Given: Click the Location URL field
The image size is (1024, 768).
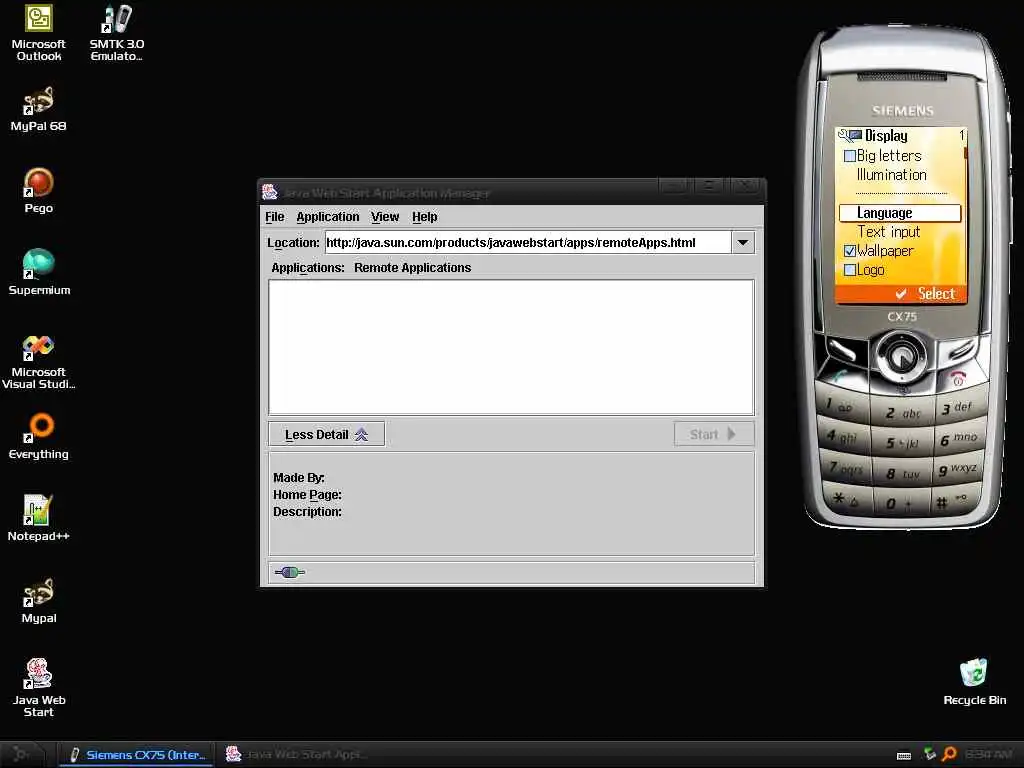Looking at the screenshot, I should pyautogui.click(x=528, y=242).
